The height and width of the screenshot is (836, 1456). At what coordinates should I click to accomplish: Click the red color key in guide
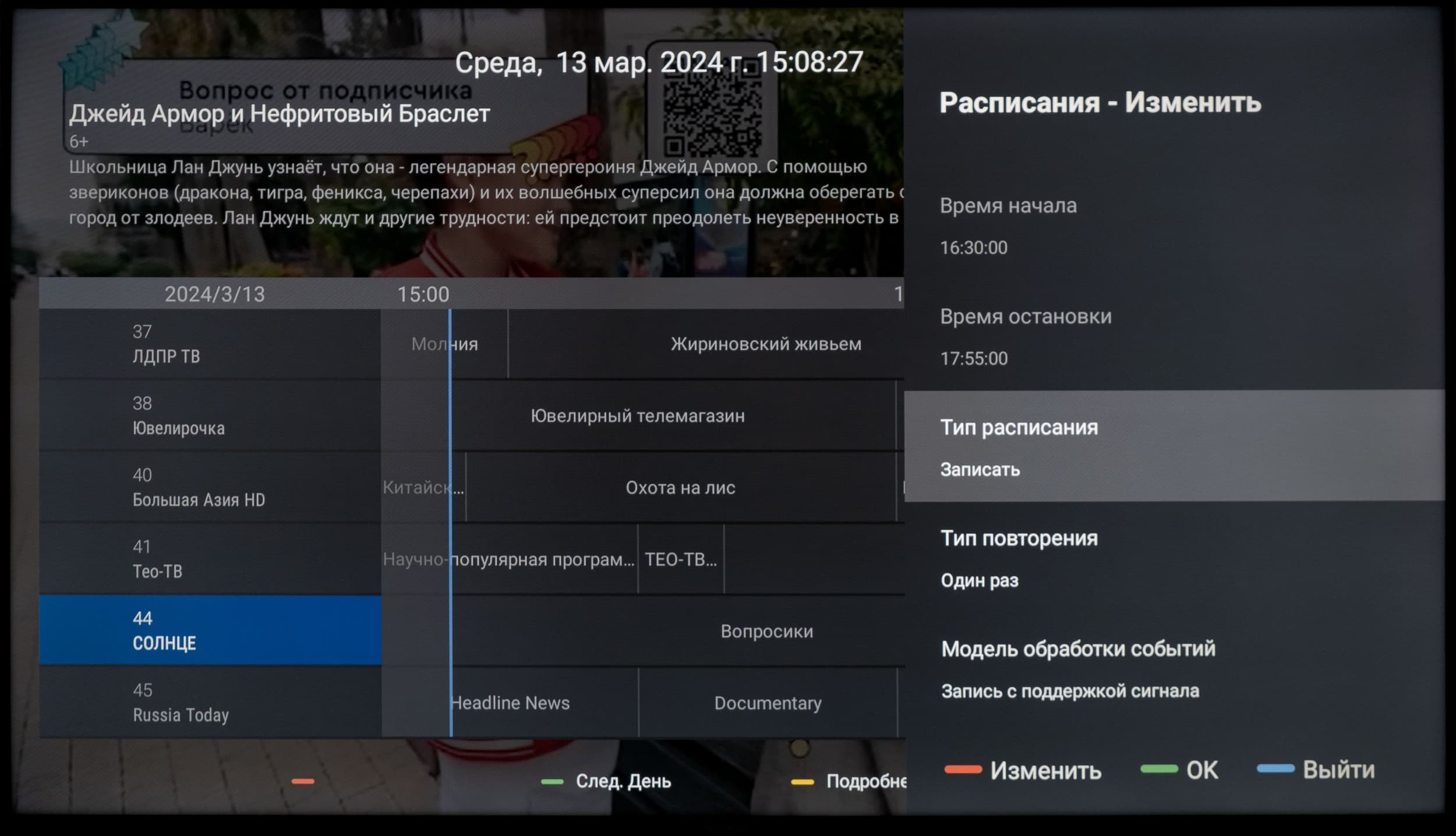[303, 781]
